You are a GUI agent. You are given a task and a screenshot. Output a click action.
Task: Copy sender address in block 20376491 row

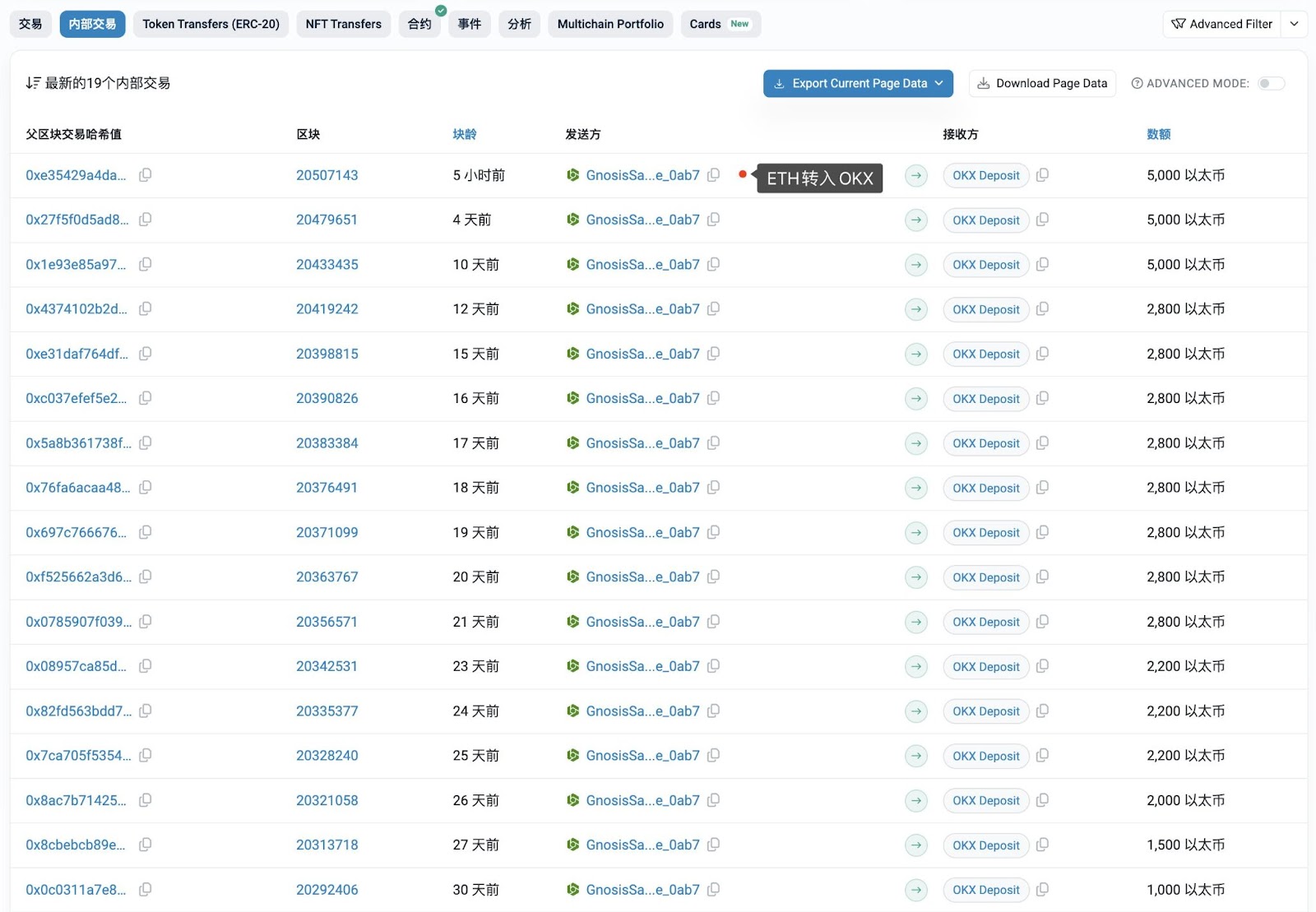coord(714,487)
